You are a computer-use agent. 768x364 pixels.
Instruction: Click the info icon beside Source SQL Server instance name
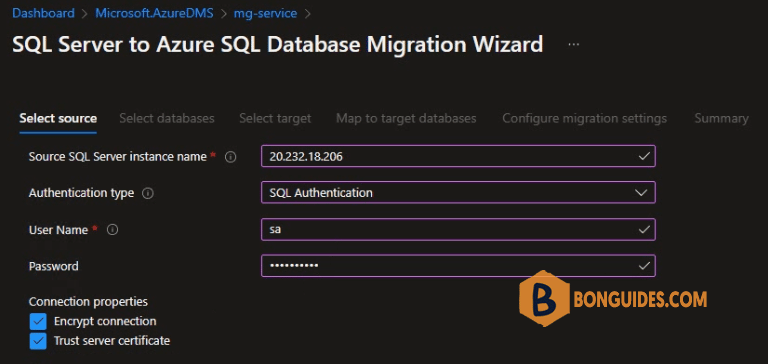click(x=230, y=157)
